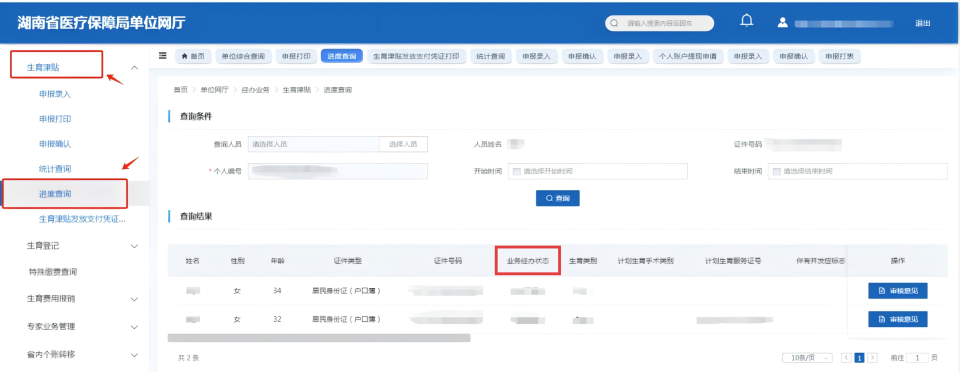Focus the 开始时间 date field
This screenshot has width=960, height=372.
tap(598, 171)
